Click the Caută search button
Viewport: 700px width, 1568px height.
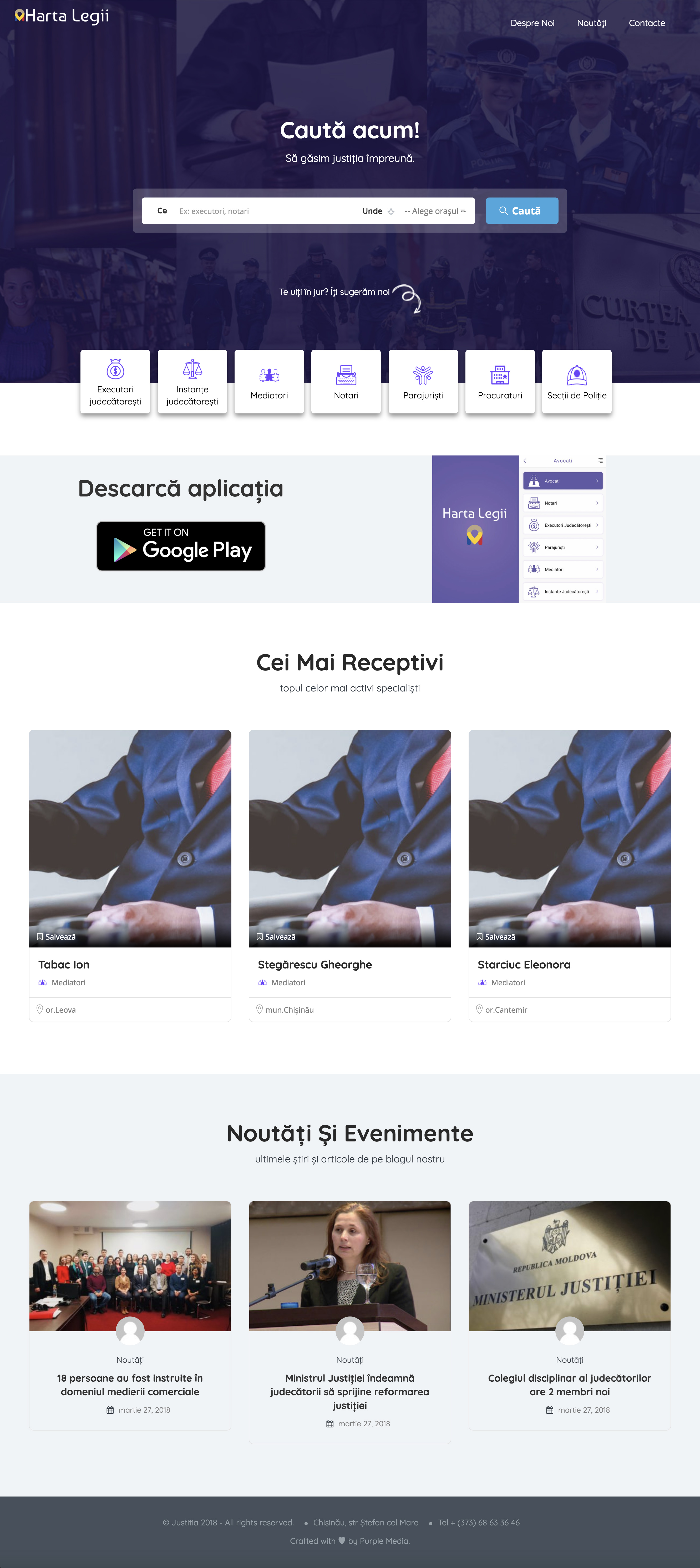pos(522,211)
